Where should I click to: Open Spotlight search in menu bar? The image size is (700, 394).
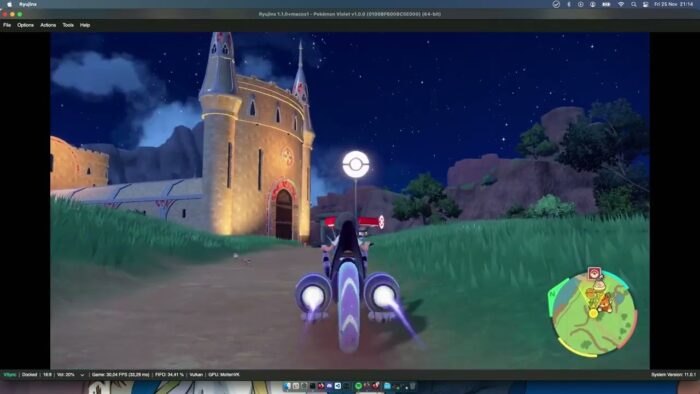(x=633, y=4)
